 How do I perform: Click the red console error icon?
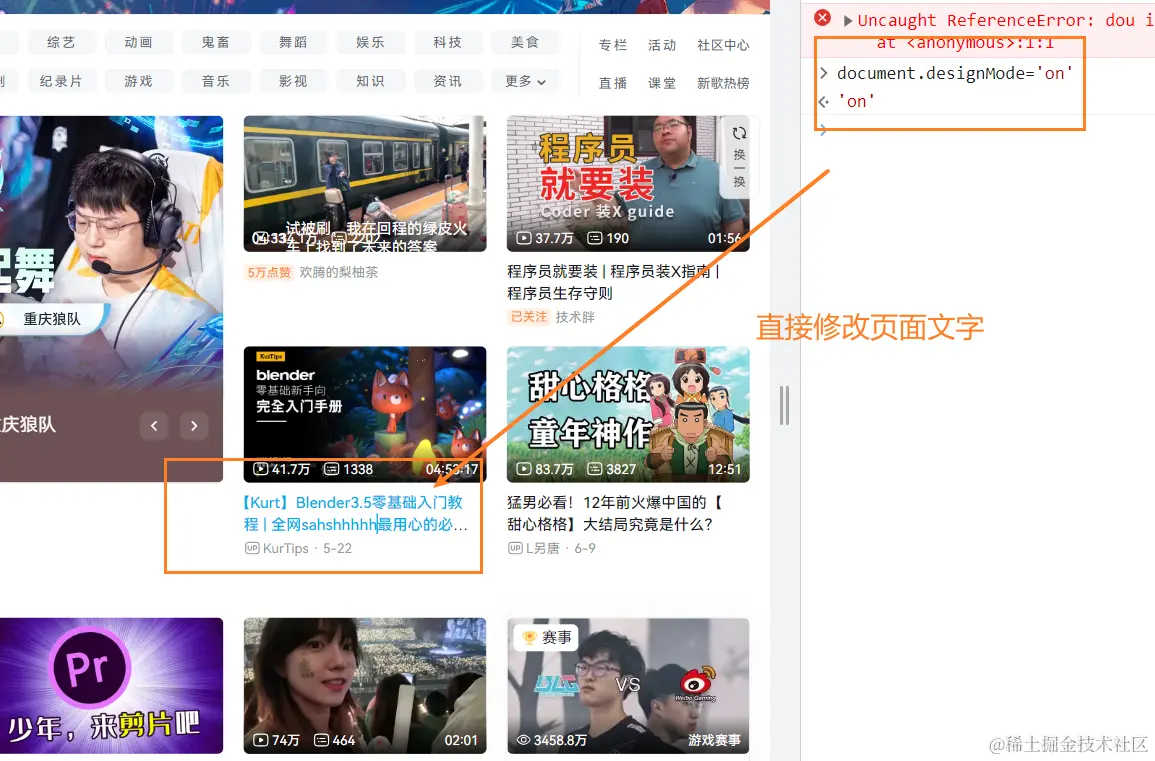823,18
